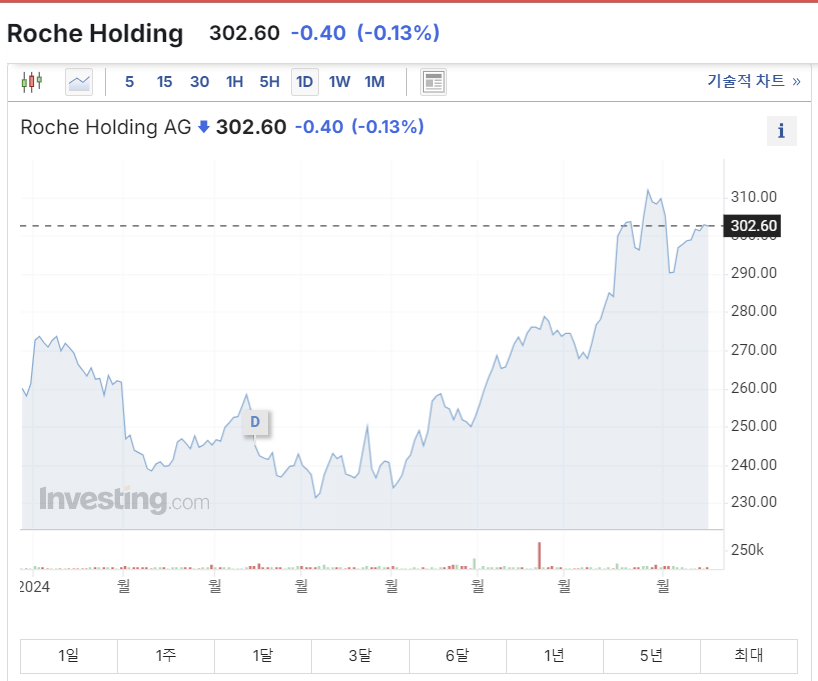Show the 1일 time range
Viewport: 818px width, 681px height.
[69, 656]
